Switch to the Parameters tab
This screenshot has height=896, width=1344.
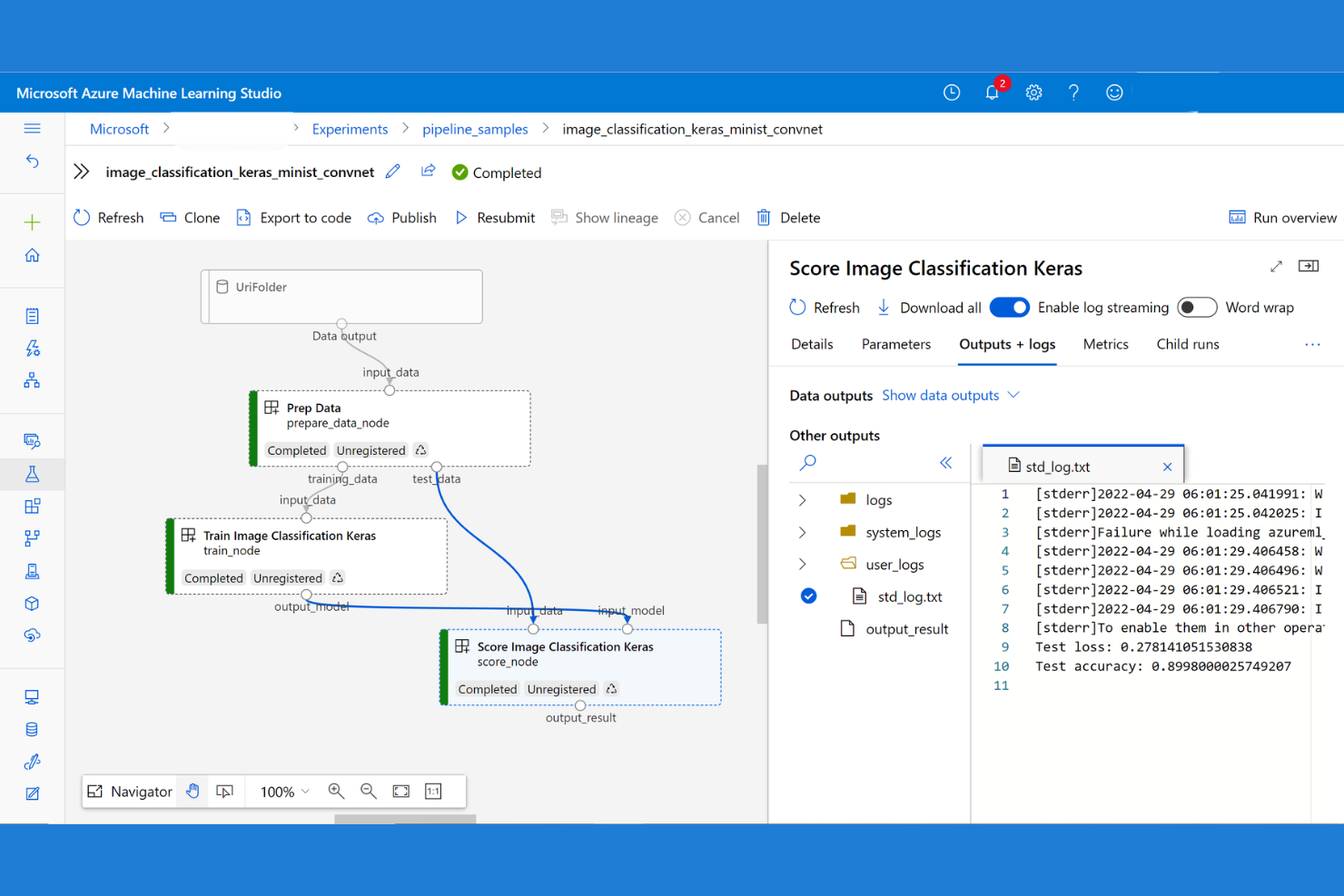click(896, 344)
